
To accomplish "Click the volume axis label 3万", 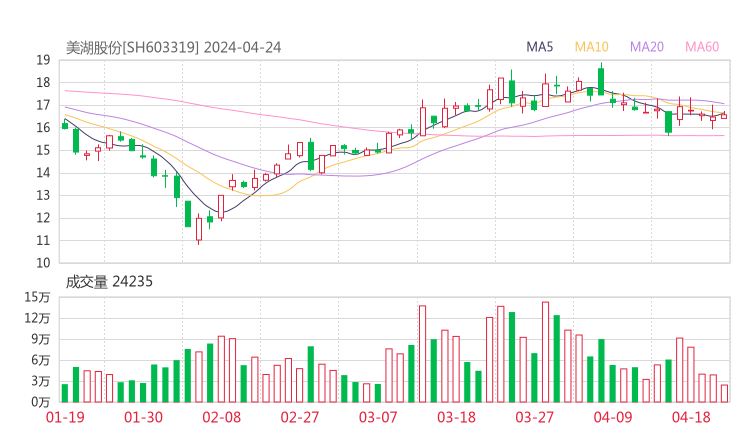I will coord(41,381).
